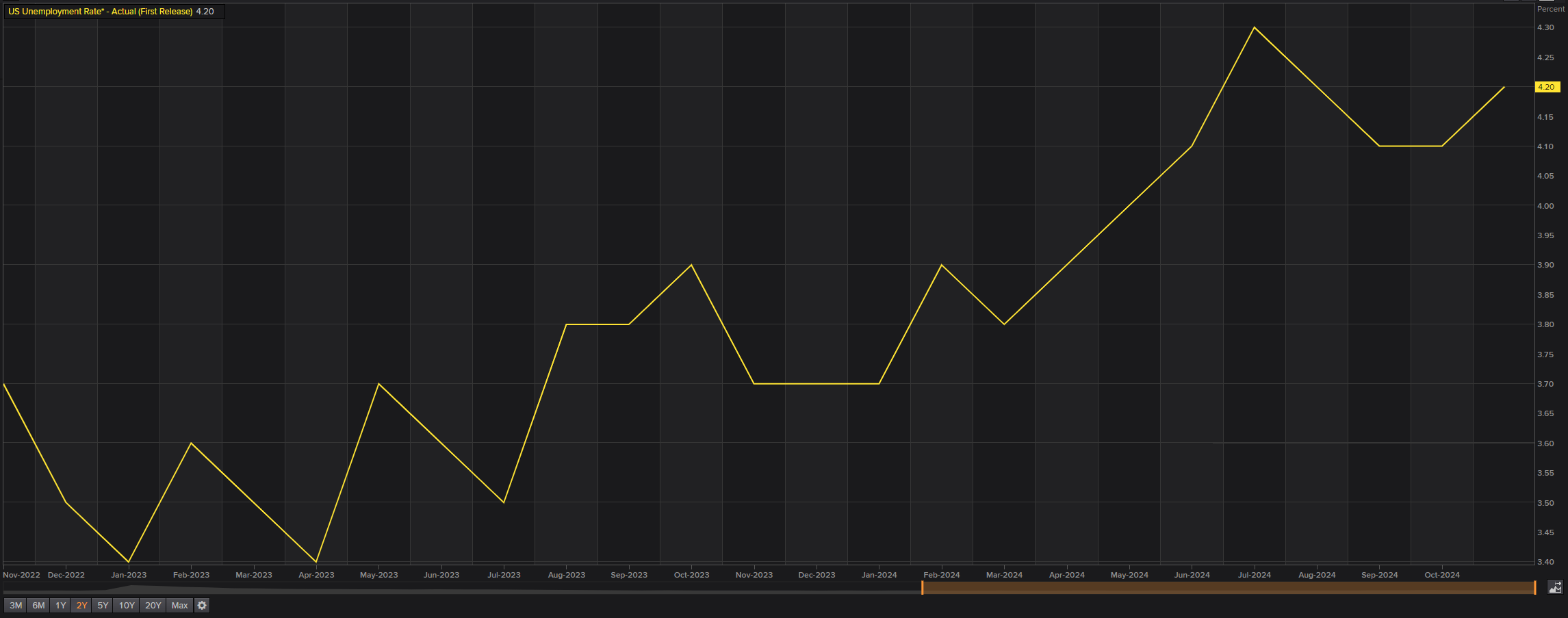Image resolution: width=1568 pixels, height=618 pixels.
Task: Show maximum history with Max button
Action: (x=179, y=606)
